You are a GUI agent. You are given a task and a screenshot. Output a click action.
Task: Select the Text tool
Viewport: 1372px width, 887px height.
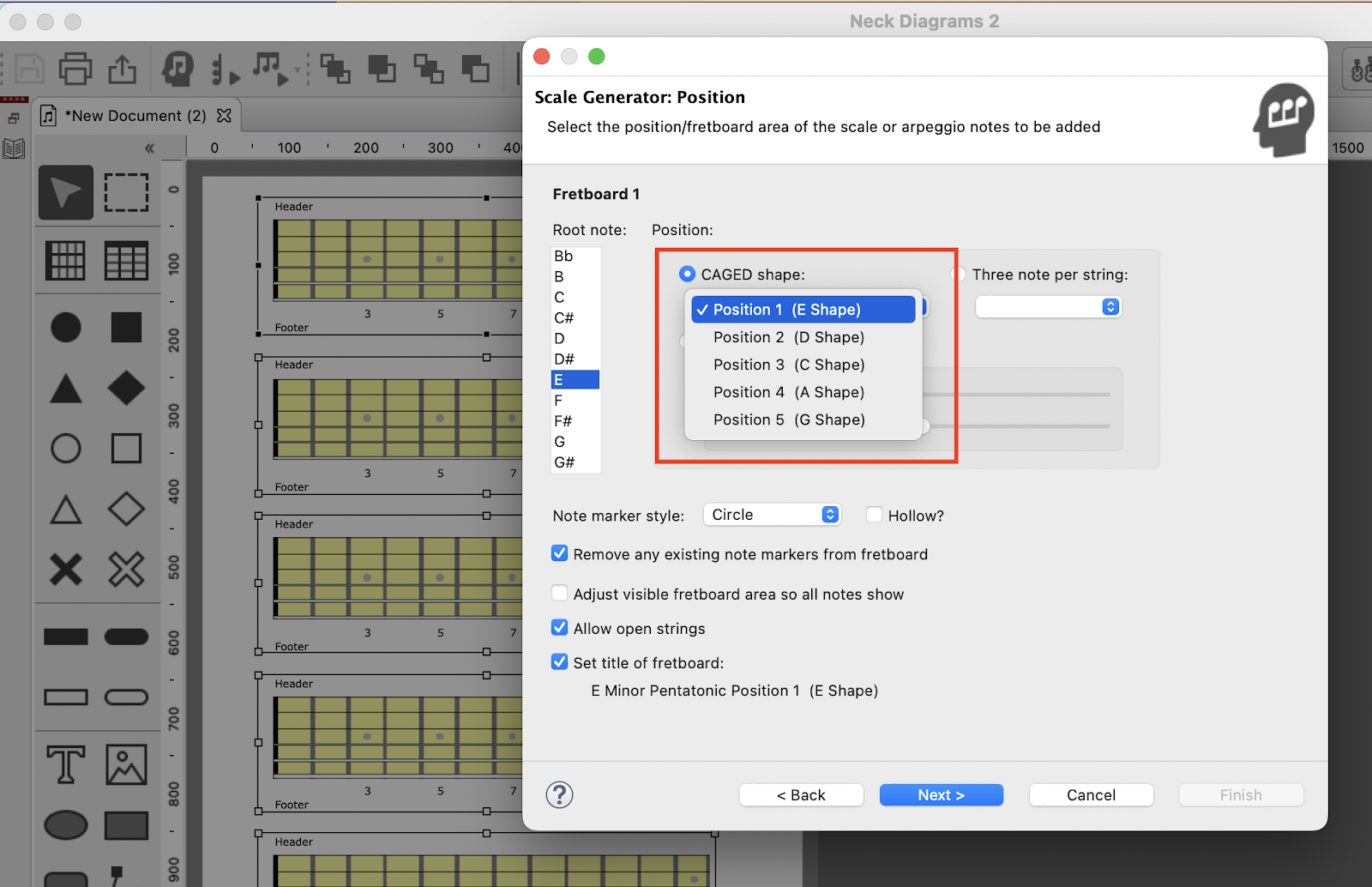(x=66, y=764)
